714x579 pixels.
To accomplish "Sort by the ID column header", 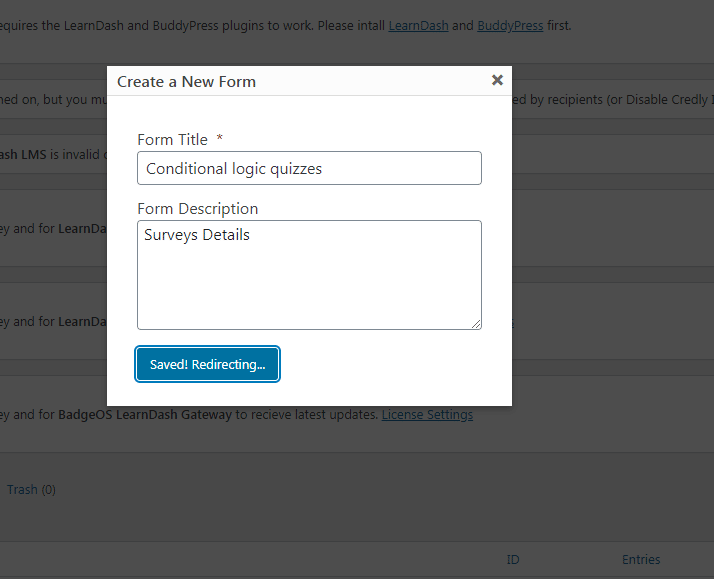I will [x=513, y=559].
